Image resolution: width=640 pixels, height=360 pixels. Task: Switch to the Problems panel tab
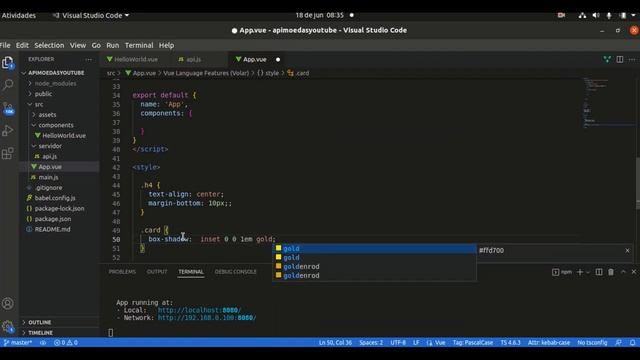tap(122, 272)
